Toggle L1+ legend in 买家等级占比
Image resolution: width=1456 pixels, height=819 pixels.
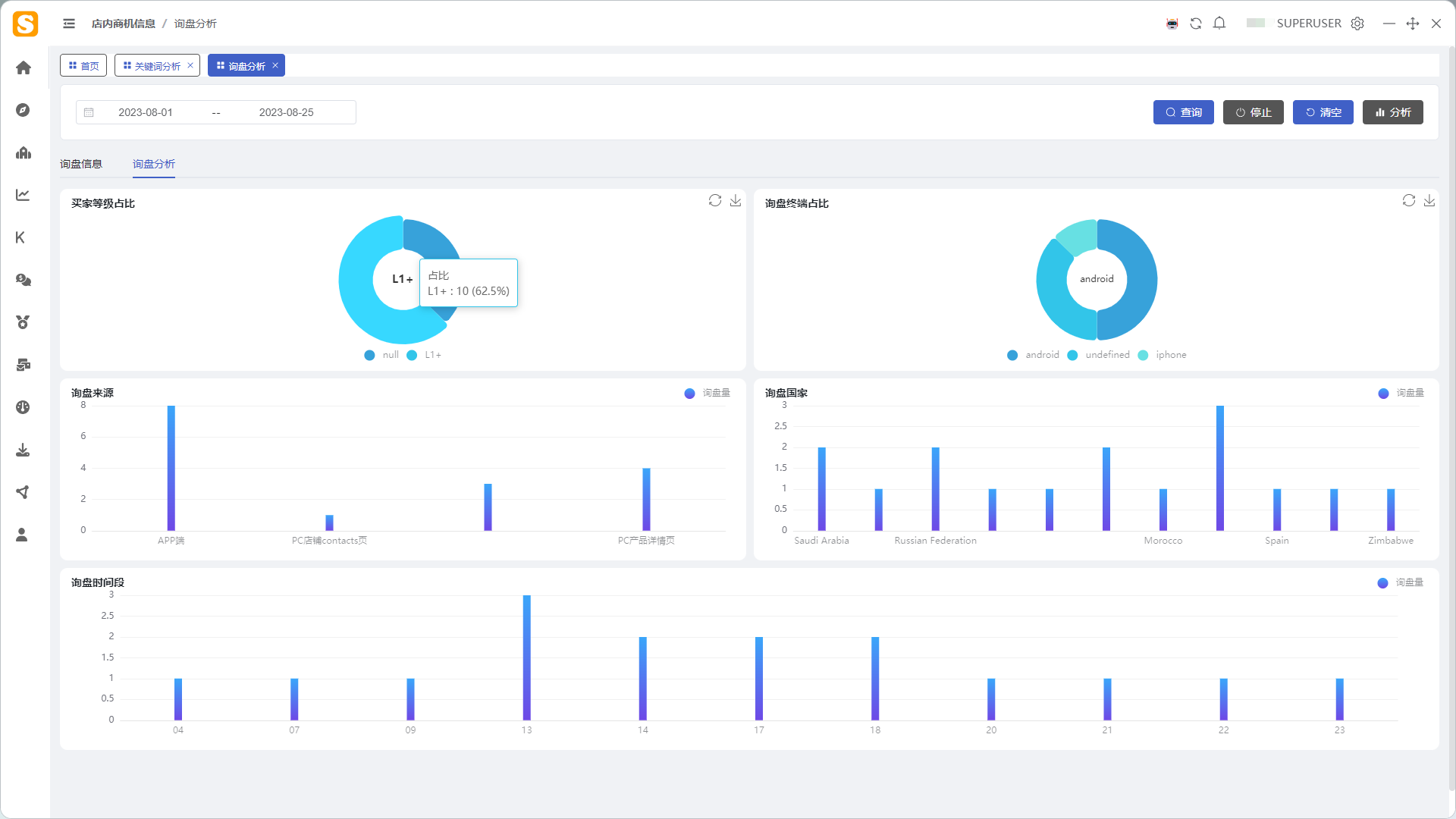(x=424, y=355)
